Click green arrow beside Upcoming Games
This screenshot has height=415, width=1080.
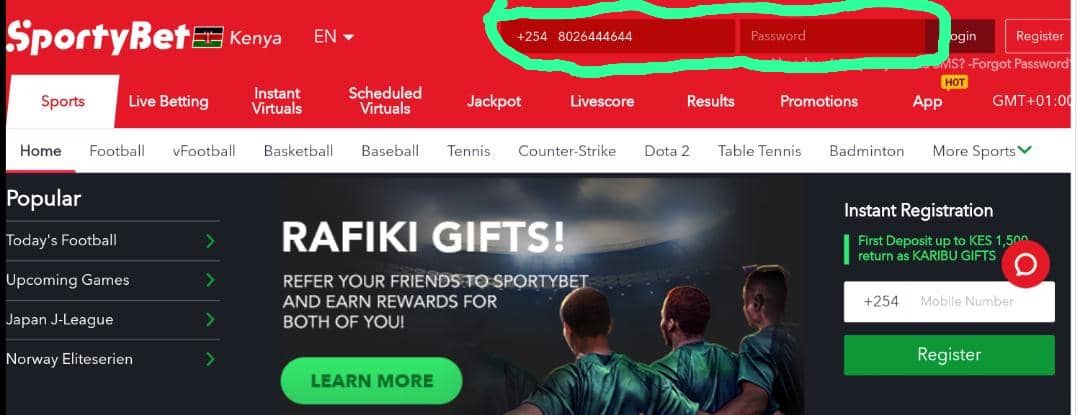(210, 280)
